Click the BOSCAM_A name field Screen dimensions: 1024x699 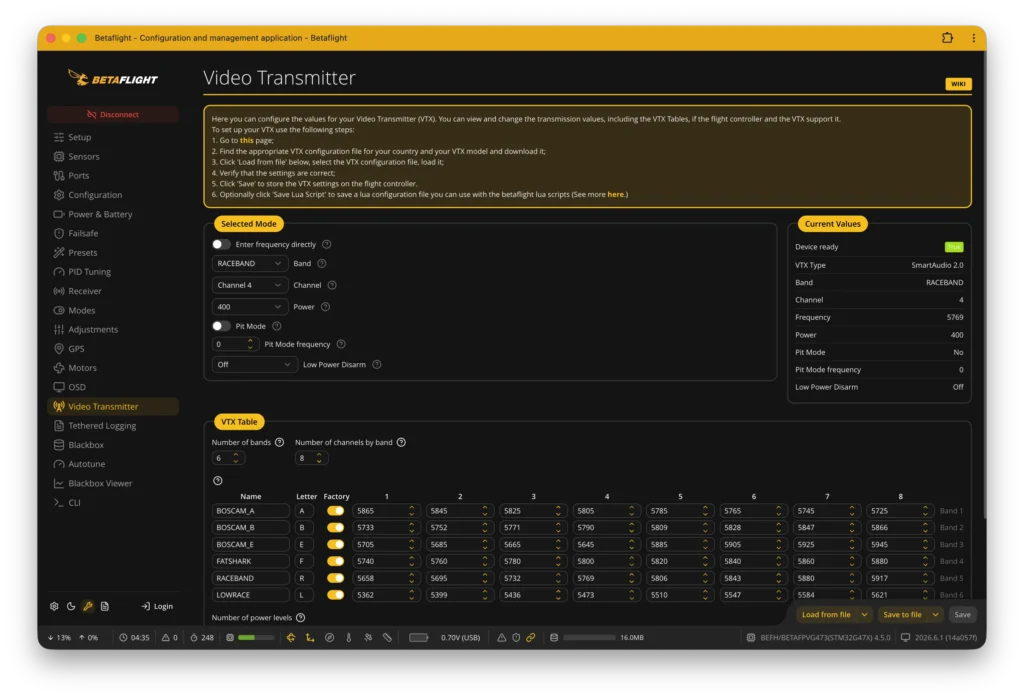coord(251,511)
